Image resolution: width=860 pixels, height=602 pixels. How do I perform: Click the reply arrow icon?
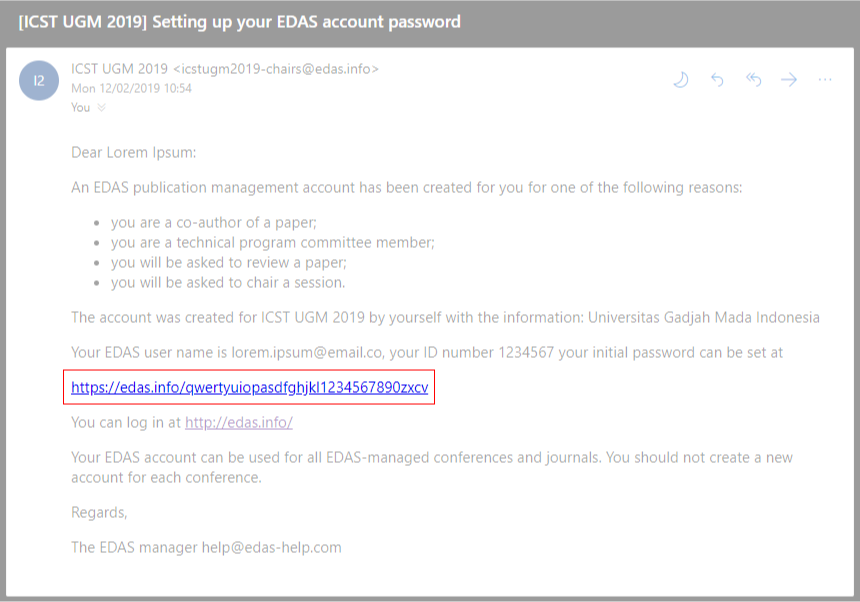click(717, 80)
